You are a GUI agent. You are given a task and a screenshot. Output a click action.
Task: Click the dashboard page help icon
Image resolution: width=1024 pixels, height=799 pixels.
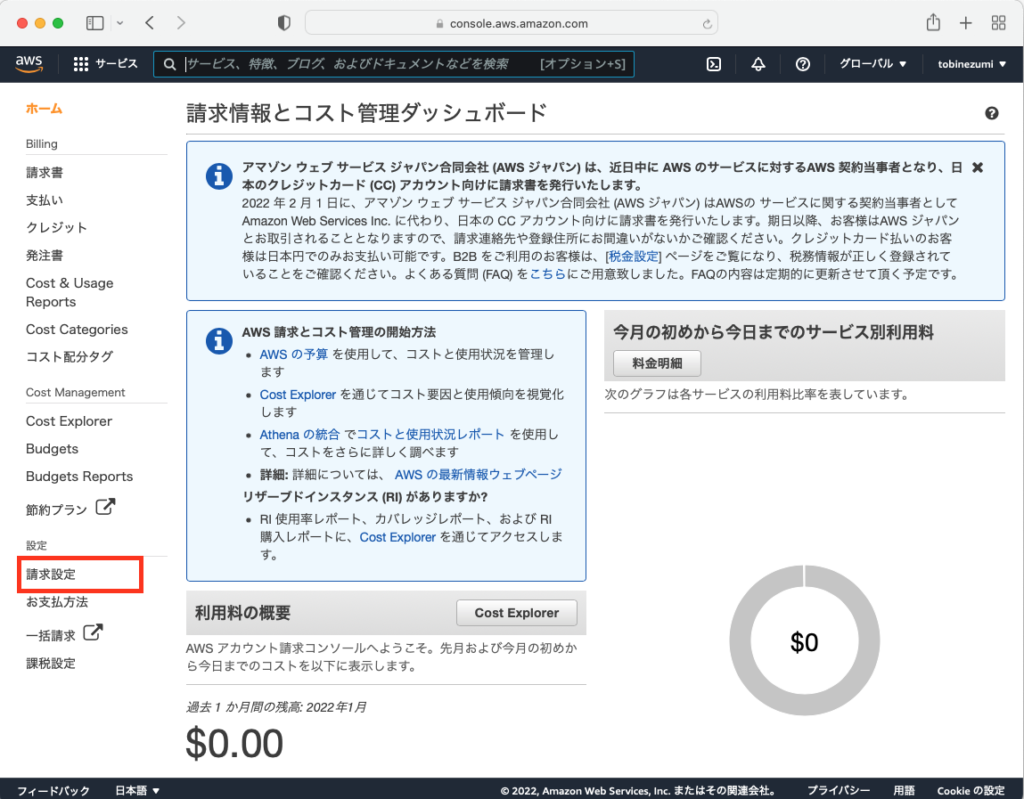click(991, 113)
